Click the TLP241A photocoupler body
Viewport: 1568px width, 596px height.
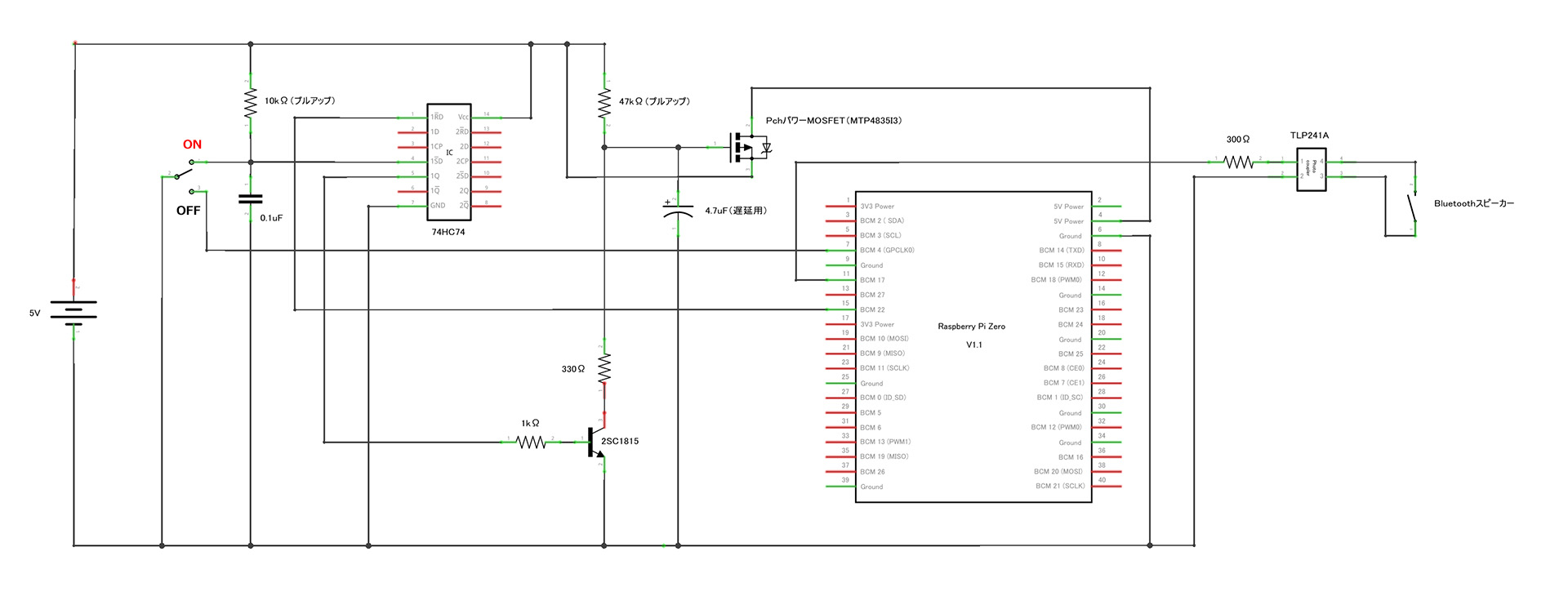(x=1311, y=169)
